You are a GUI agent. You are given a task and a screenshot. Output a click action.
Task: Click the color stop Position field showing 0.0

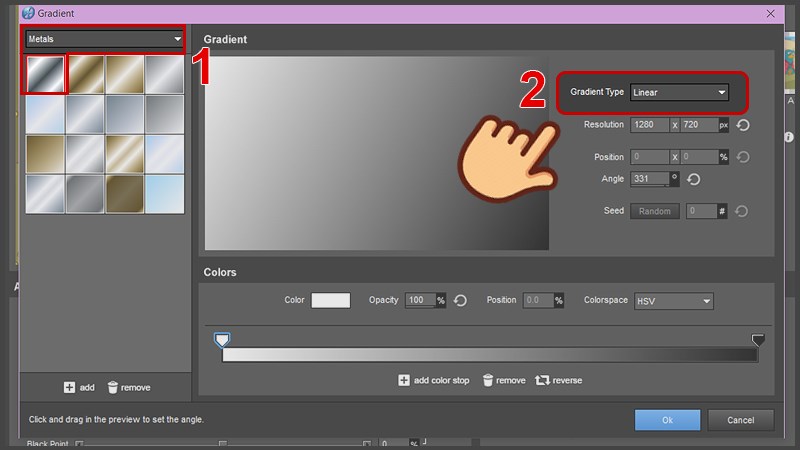538,300
